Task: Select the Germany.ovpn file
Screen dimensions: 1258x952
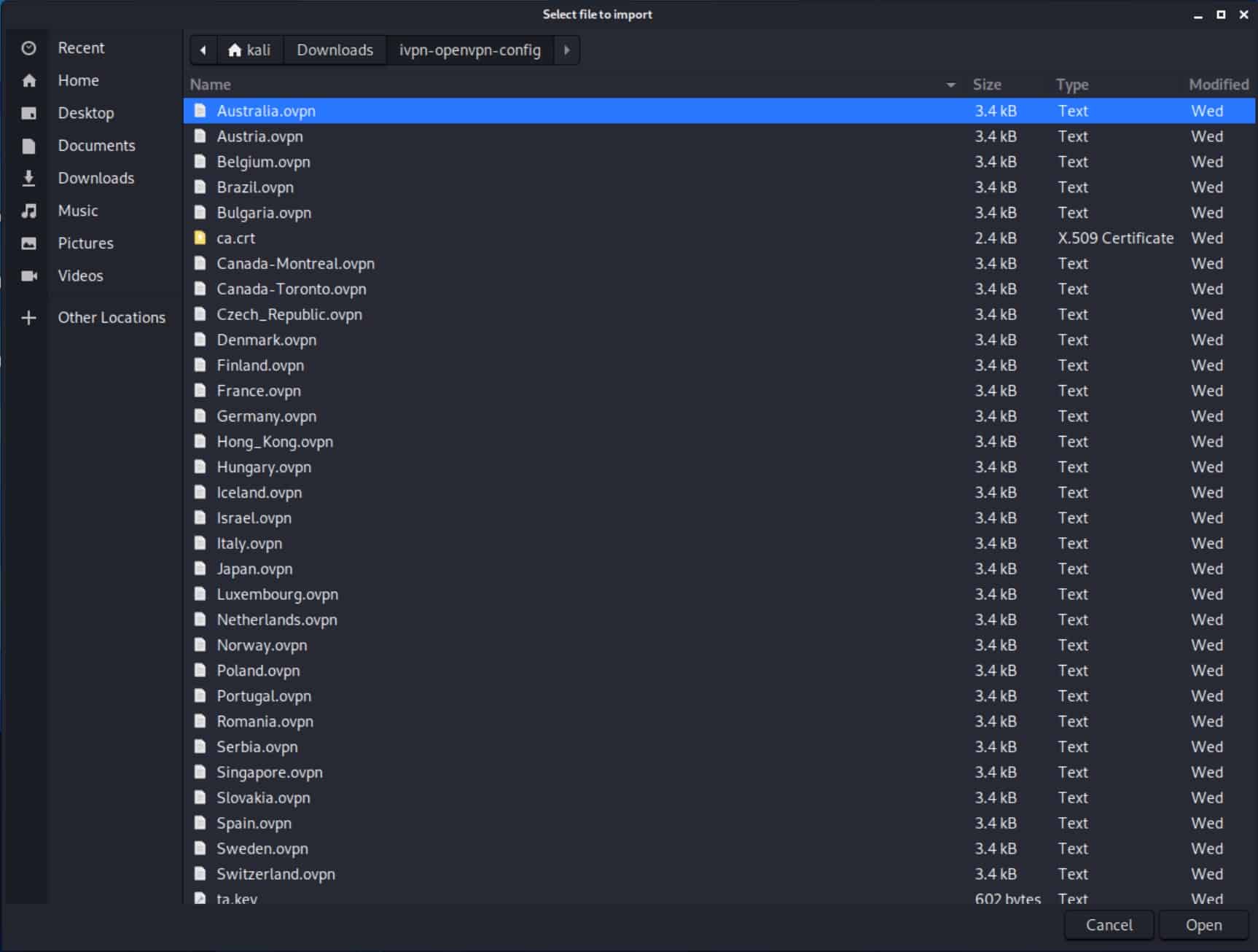Action: click(x=719, y=415)
